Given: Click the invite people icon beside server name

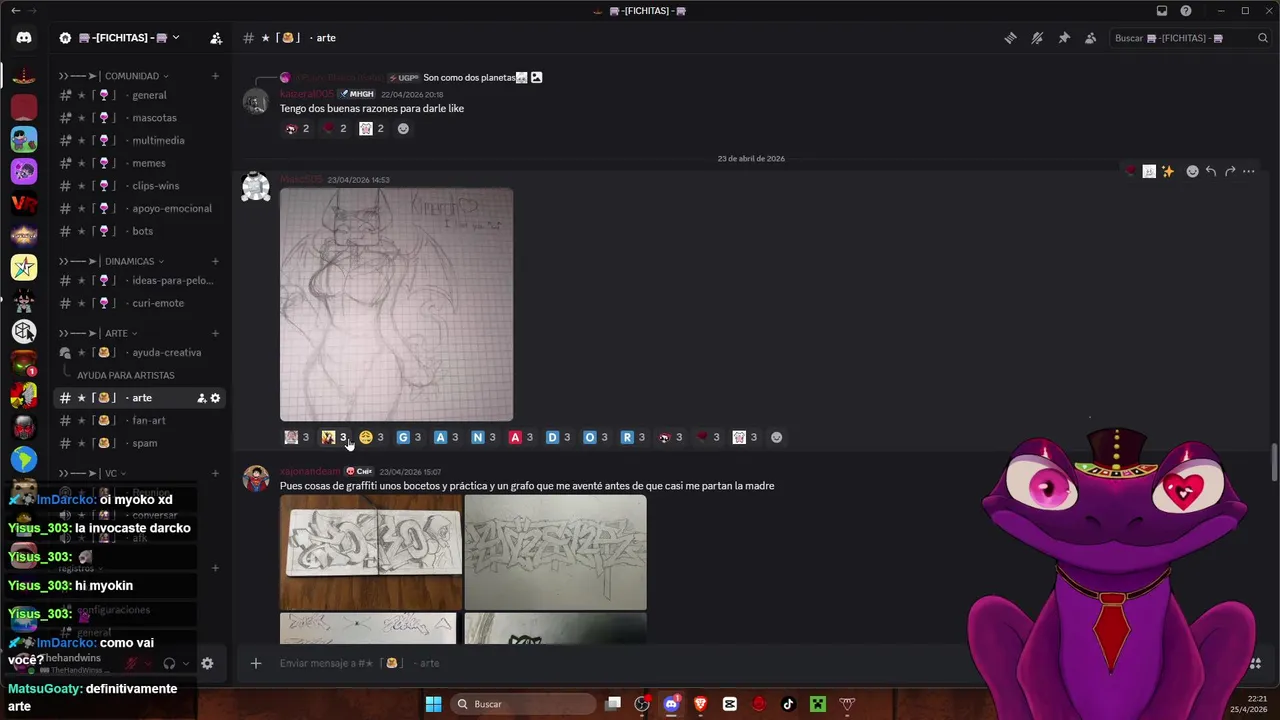Looking at the screenshot, I should tap(216, 38).
